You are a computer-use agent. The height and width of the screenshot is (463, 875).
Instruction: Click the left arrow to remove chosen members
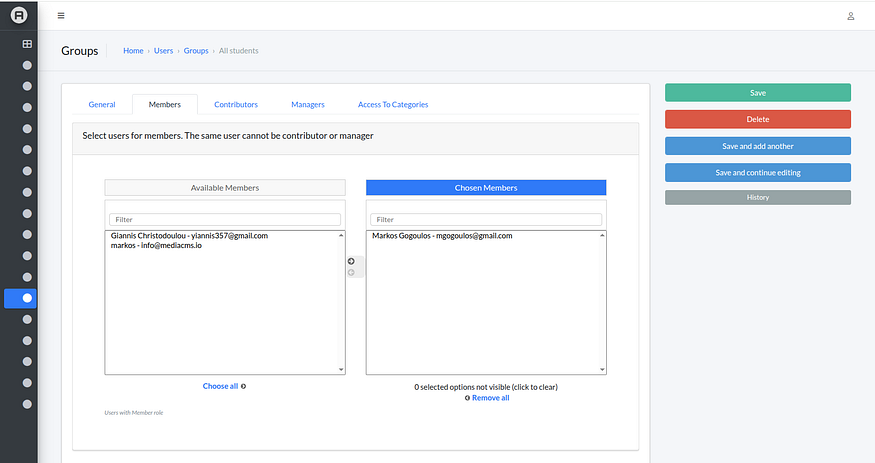pos(351,272)
